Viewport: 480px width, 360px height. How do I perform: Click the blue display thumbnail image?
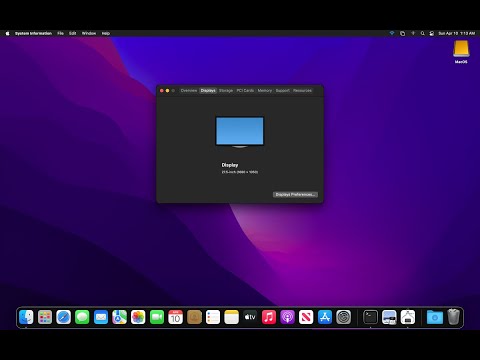pyautogui.click(x=240, y=132)
